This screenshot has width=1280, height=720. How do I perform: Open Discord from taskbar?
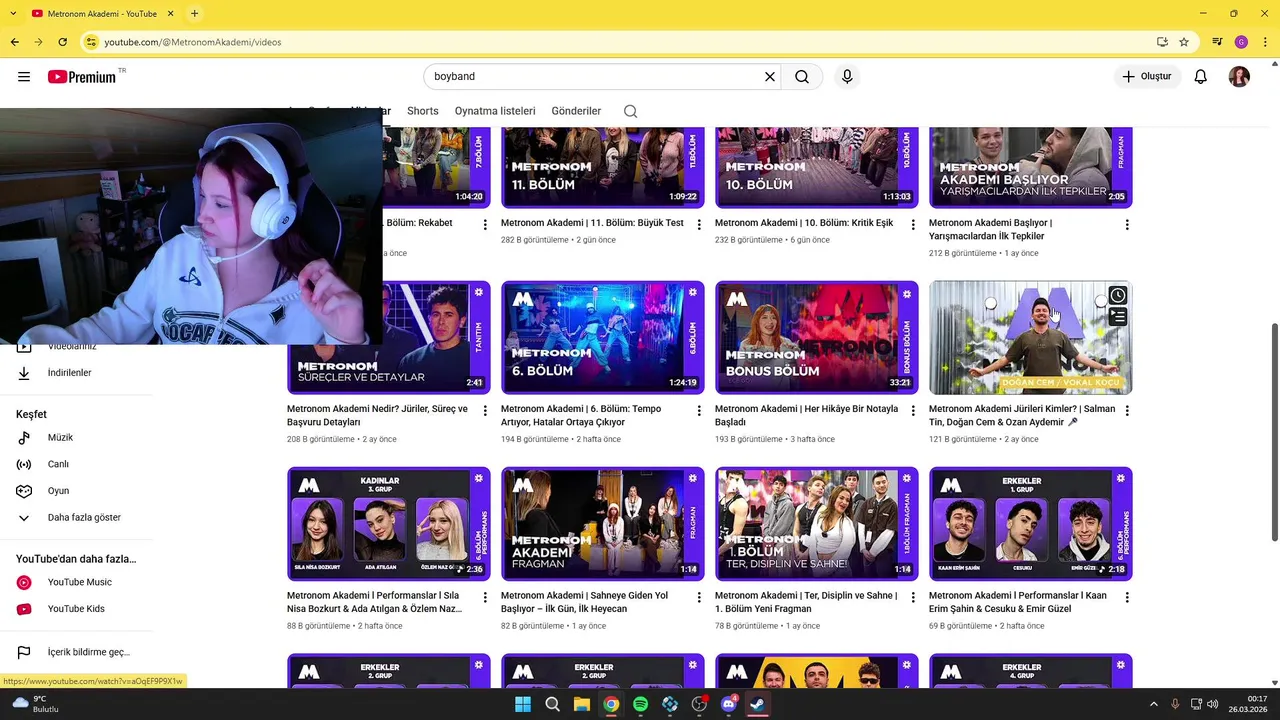(729, 704)
